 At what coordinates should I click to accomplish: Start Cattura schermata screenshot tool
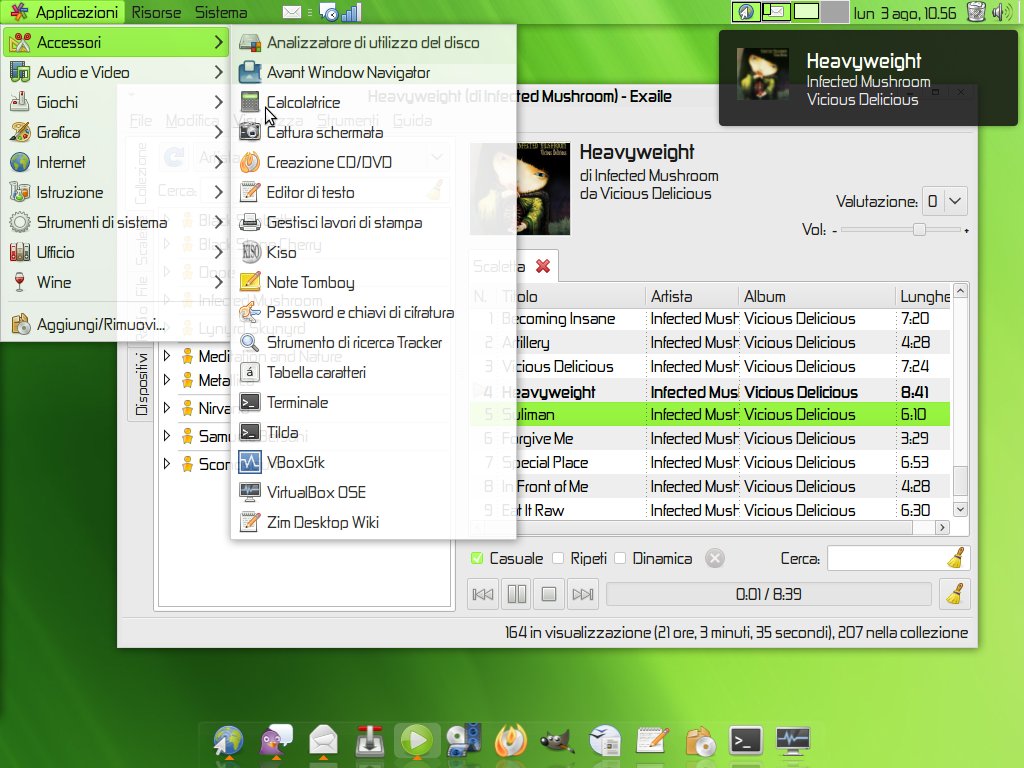374,133
